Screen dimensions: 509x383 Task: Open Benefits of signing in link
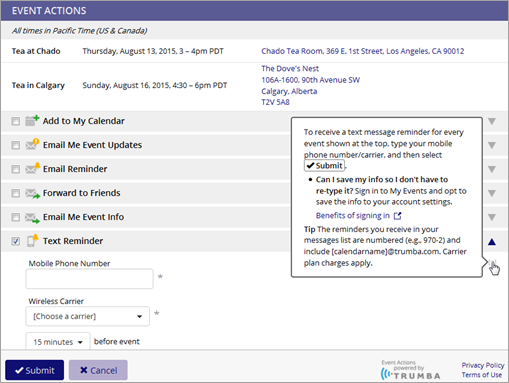click(x=353, y=216)
